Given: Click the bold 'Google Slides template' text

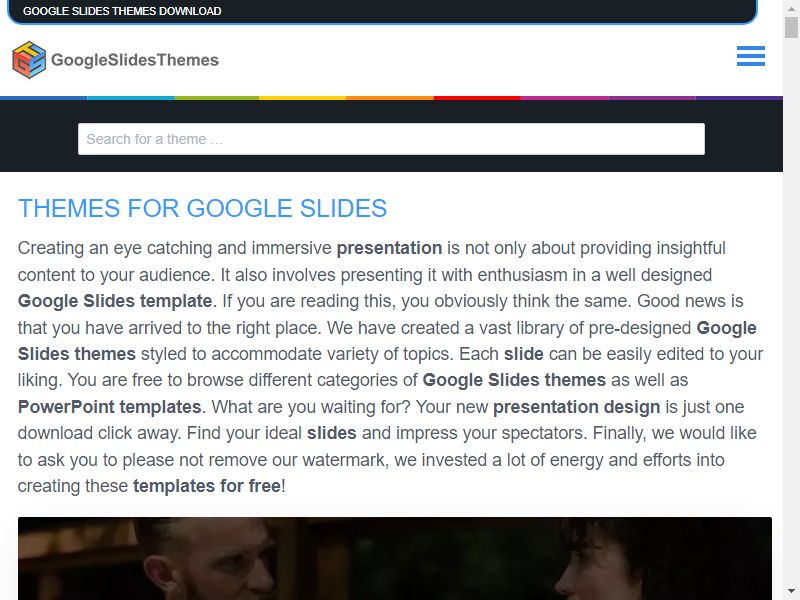Looking at the screenshot, I should [x=115, y=301].
